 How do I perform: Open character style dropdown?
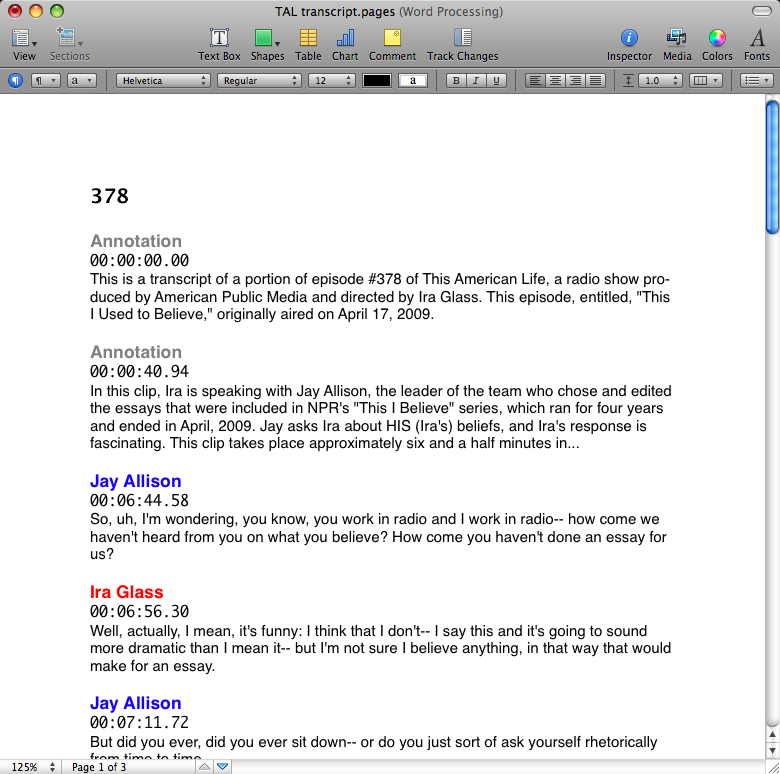81,80
